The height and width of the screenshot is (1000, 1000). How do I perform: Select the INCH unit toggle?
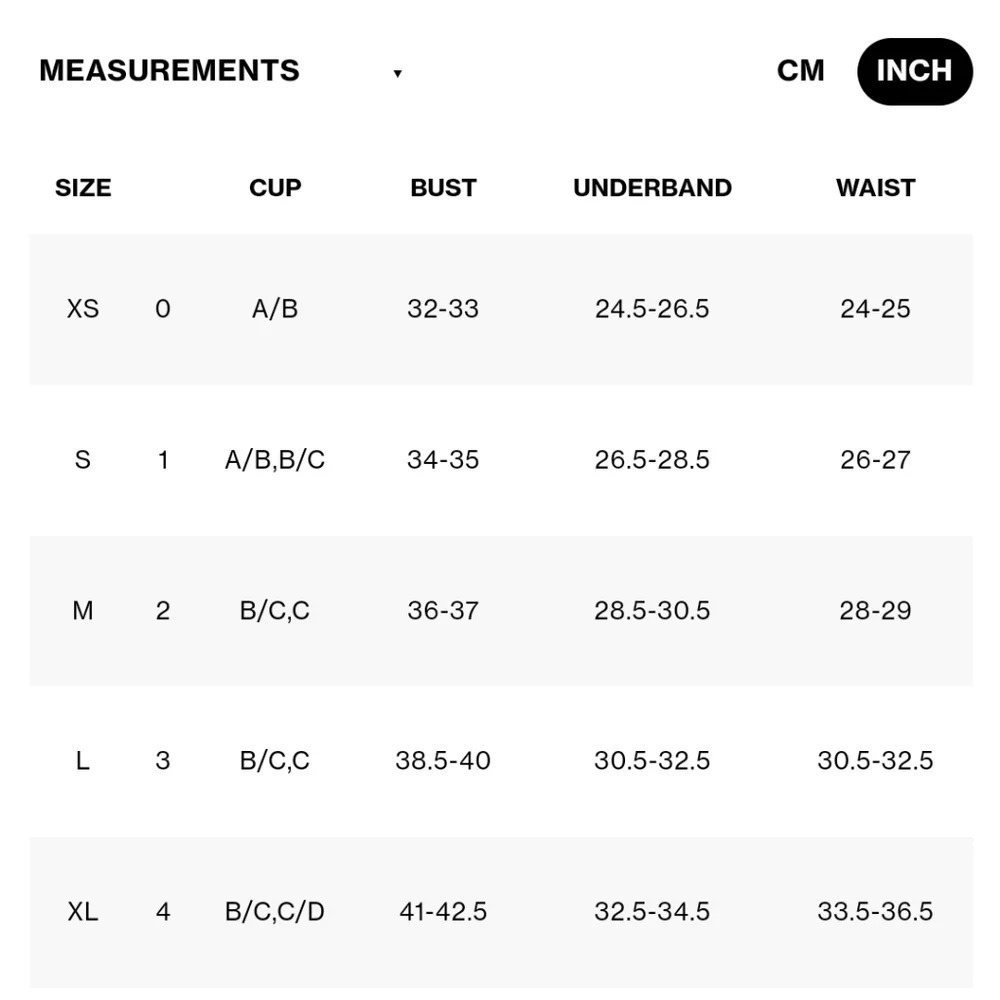click(x=915, y=71)
